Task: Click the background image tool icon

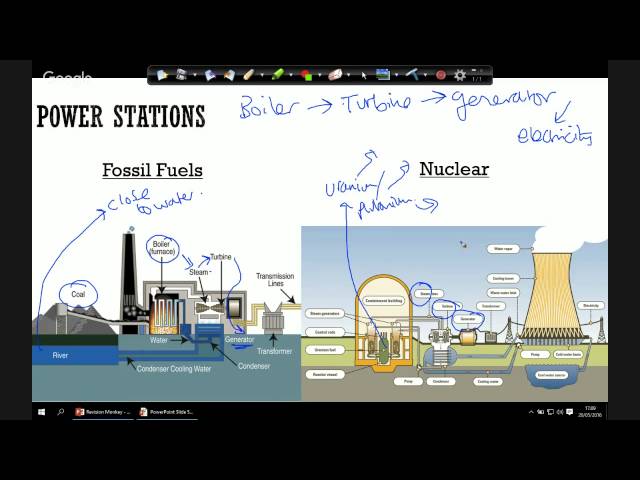Action: (383, 75)
